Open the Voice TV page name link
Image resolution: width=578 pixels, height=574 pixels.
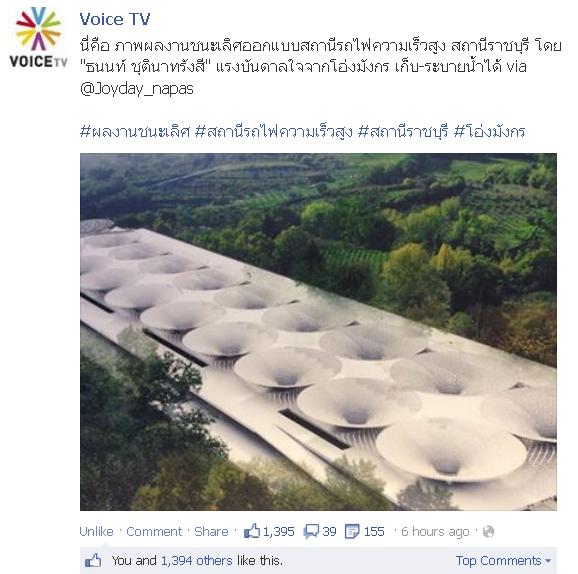(x=115, y=19)
